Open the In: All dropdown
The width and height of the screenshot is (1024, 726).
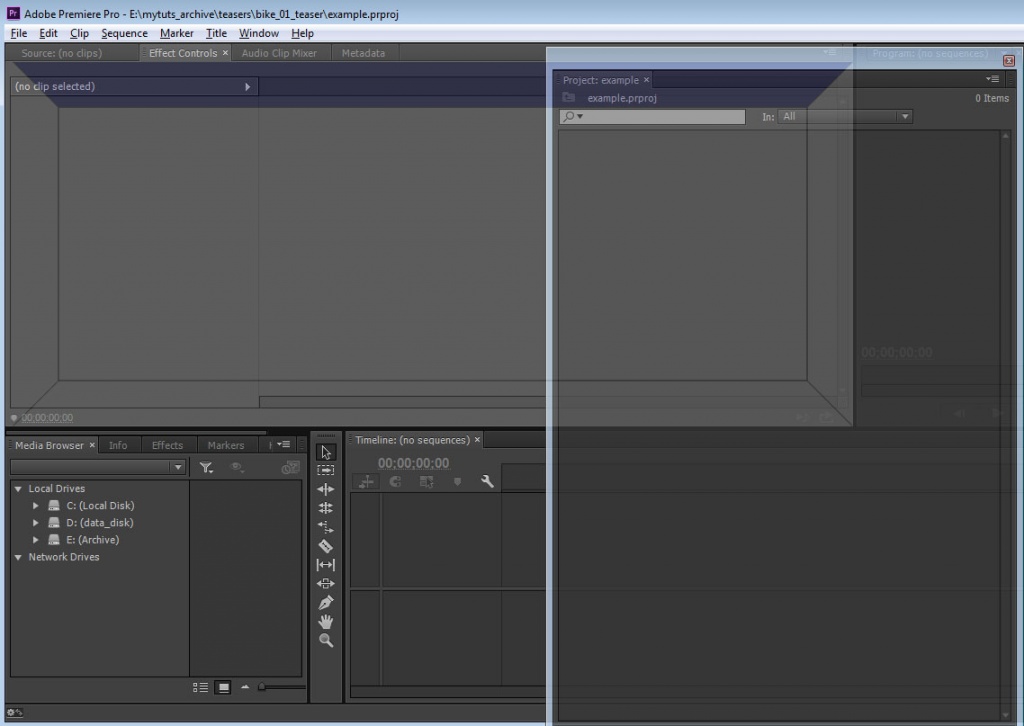point(845,116)
